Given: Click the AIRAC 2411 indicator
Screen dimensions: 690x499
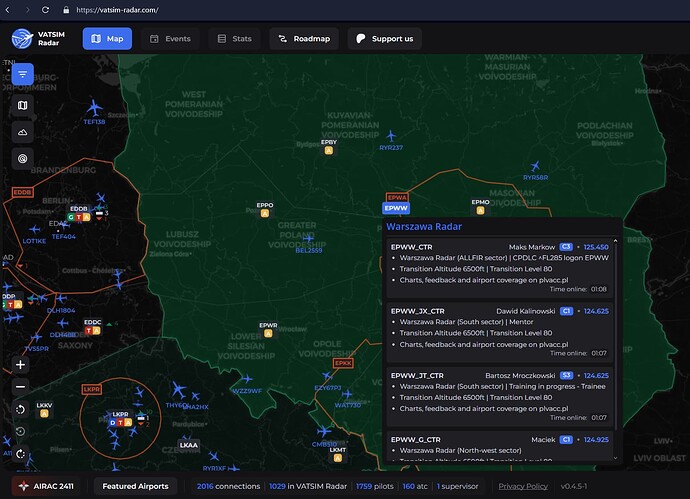Looking at the screenshot, I should tap(46, 486).
